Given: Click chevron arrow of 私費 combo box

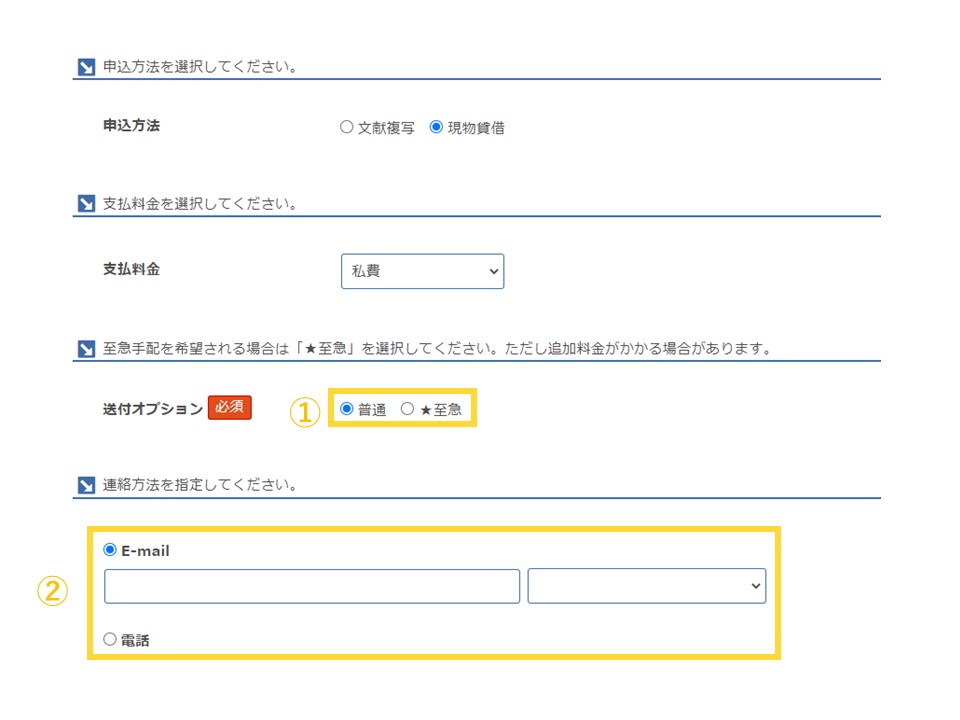Looking at the screenshot, I should point(493,271).
